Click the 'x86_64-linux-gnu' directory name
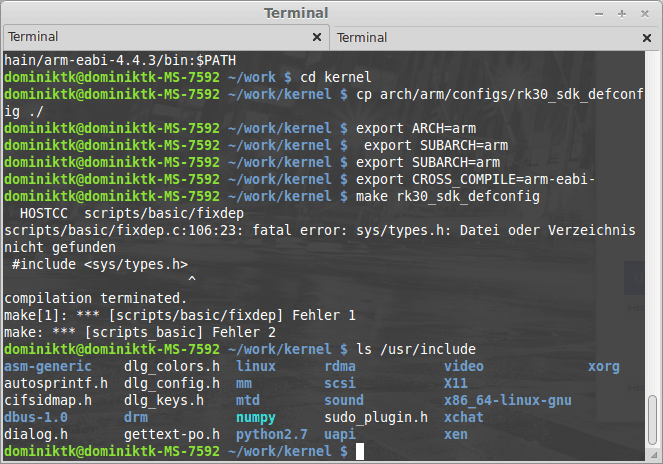The width and height of the screenshot is (663, 464). pos(507,401)
